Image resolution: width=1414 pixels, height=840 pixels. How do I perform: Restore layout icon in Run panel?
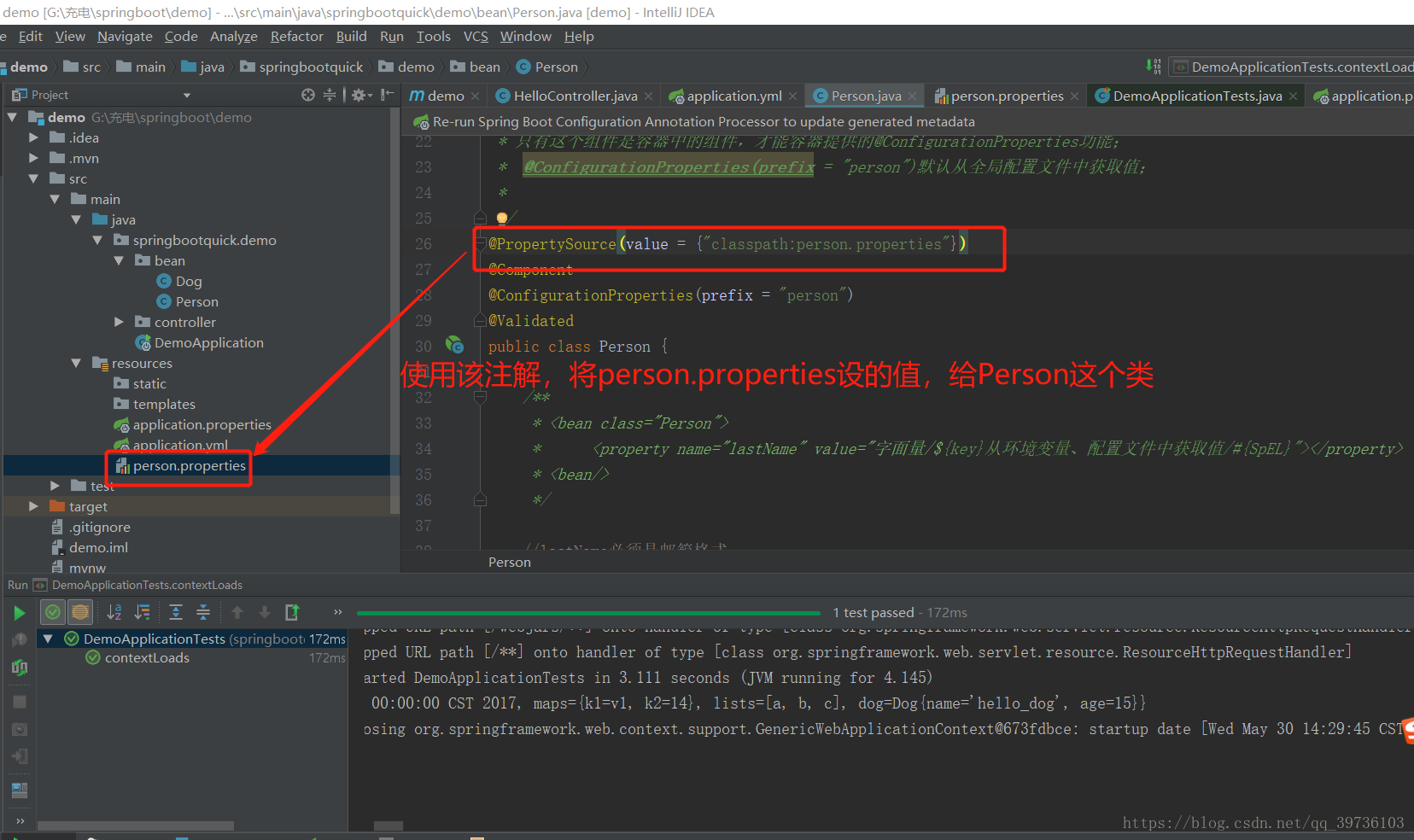pyautogui.click(x=19, y=790)
